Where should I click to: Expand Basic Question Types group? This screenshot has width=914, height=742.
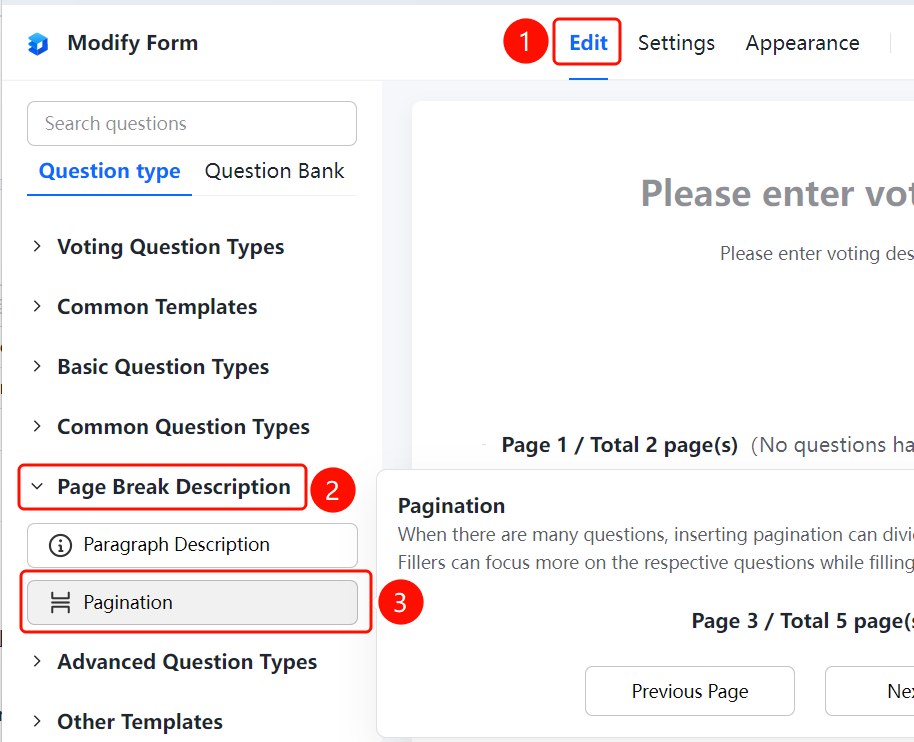[37, 367]
